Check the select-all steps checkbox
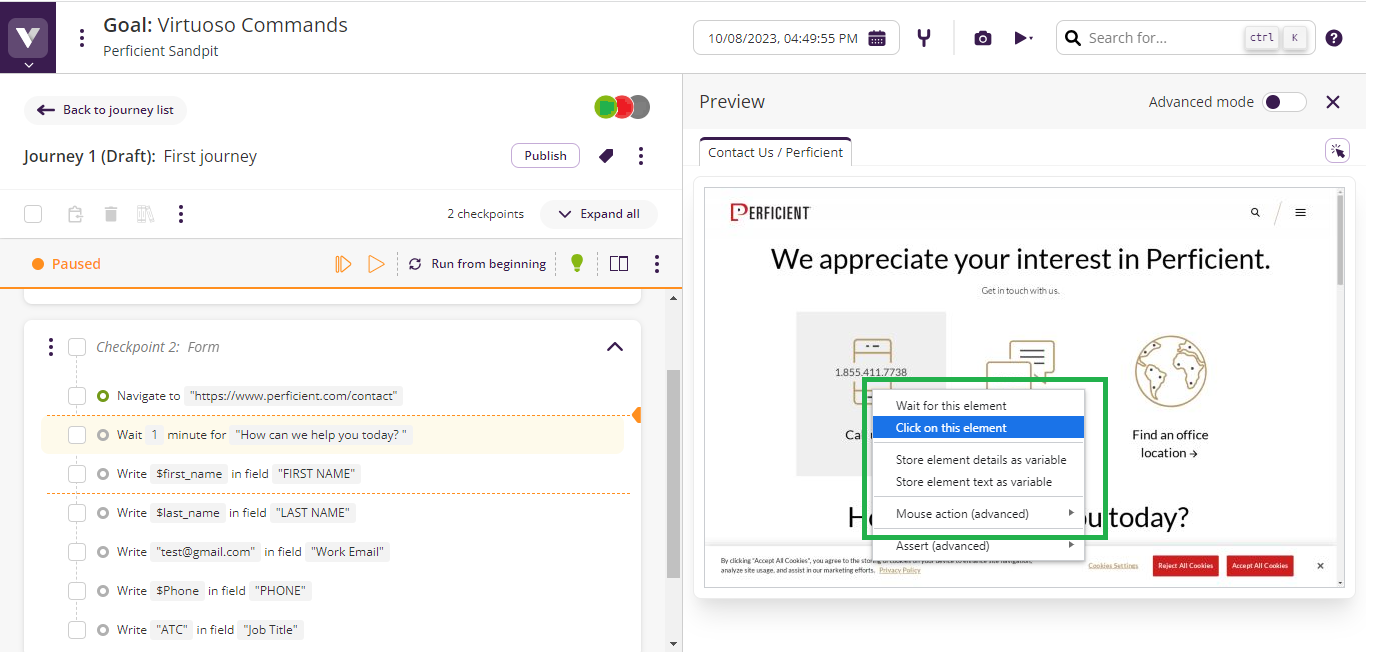 [x=33, y=214]
